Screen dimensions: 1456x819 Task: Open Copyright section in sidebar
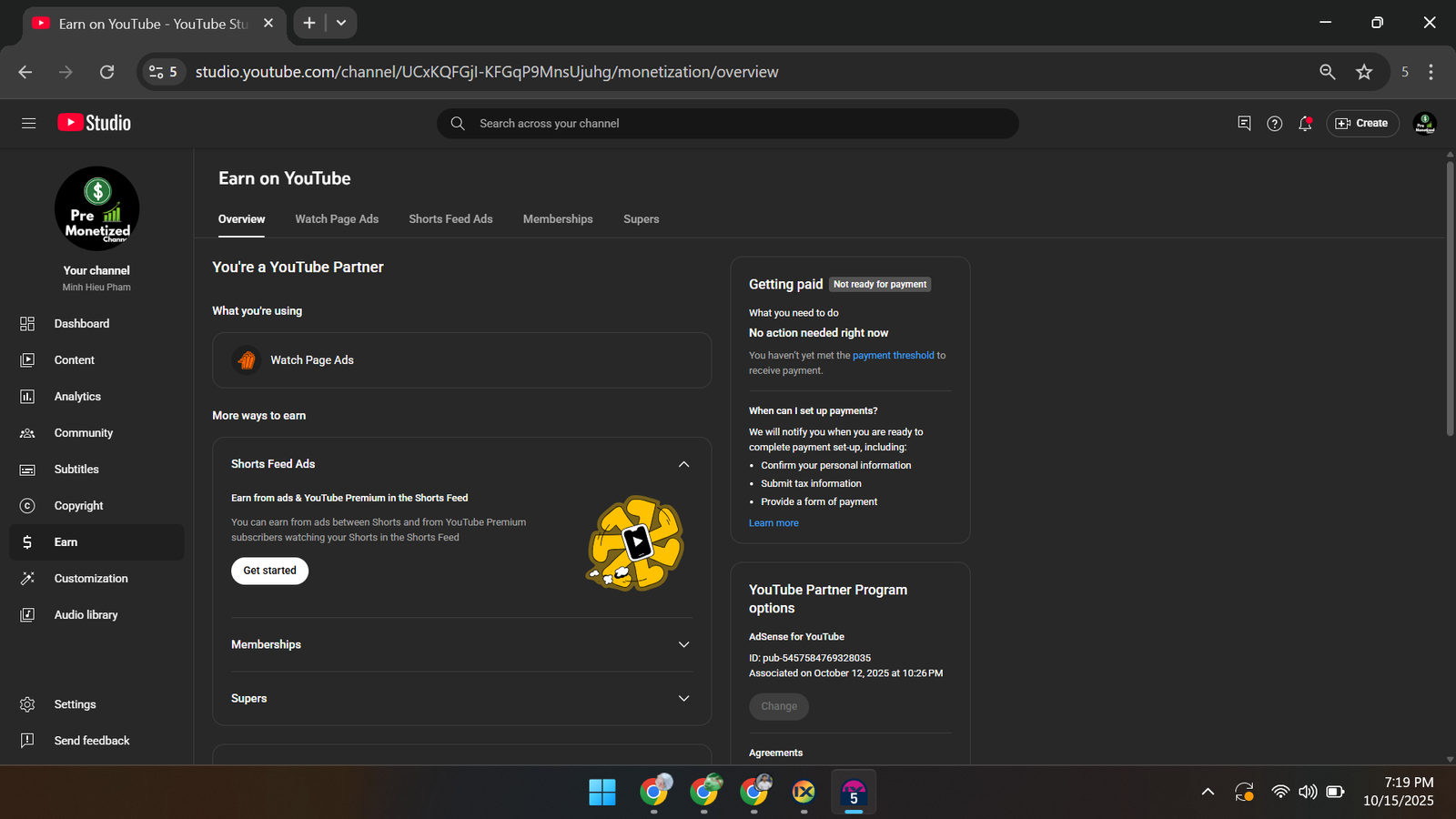78,506
